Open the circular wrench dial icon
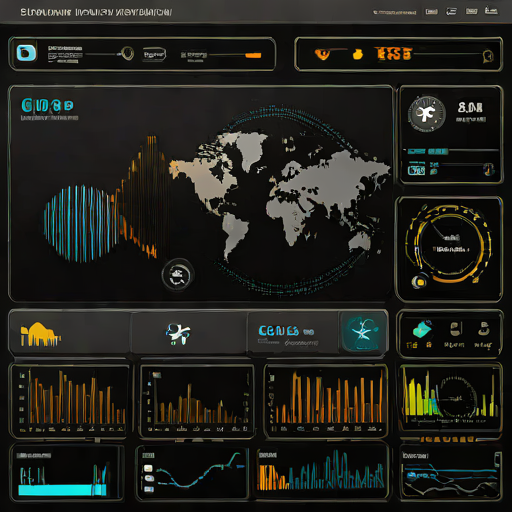 pyautogui.click(x=427, y=114)
